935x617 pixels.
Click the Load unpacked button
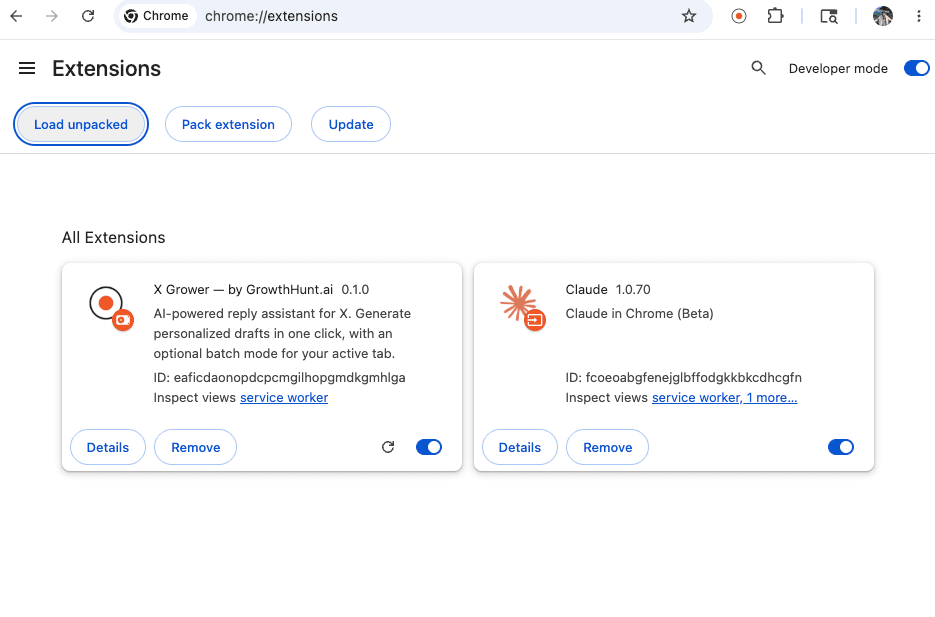tap(81, 124)
